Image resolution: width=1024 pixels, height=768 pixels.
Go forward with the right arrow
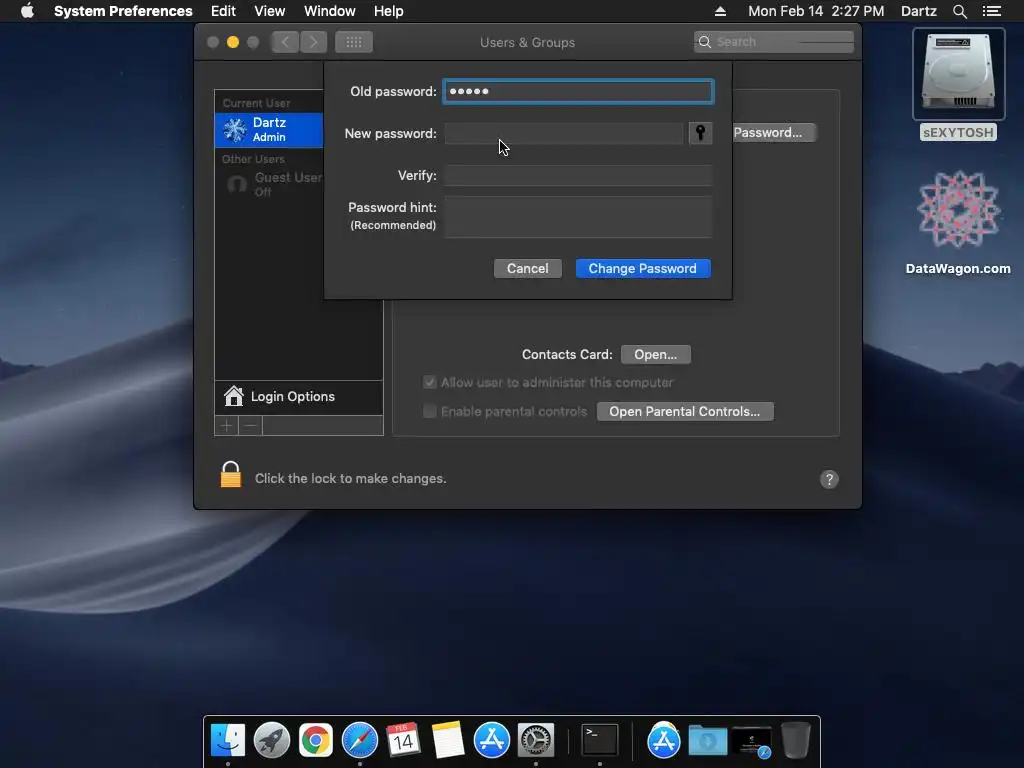[313, 42]
